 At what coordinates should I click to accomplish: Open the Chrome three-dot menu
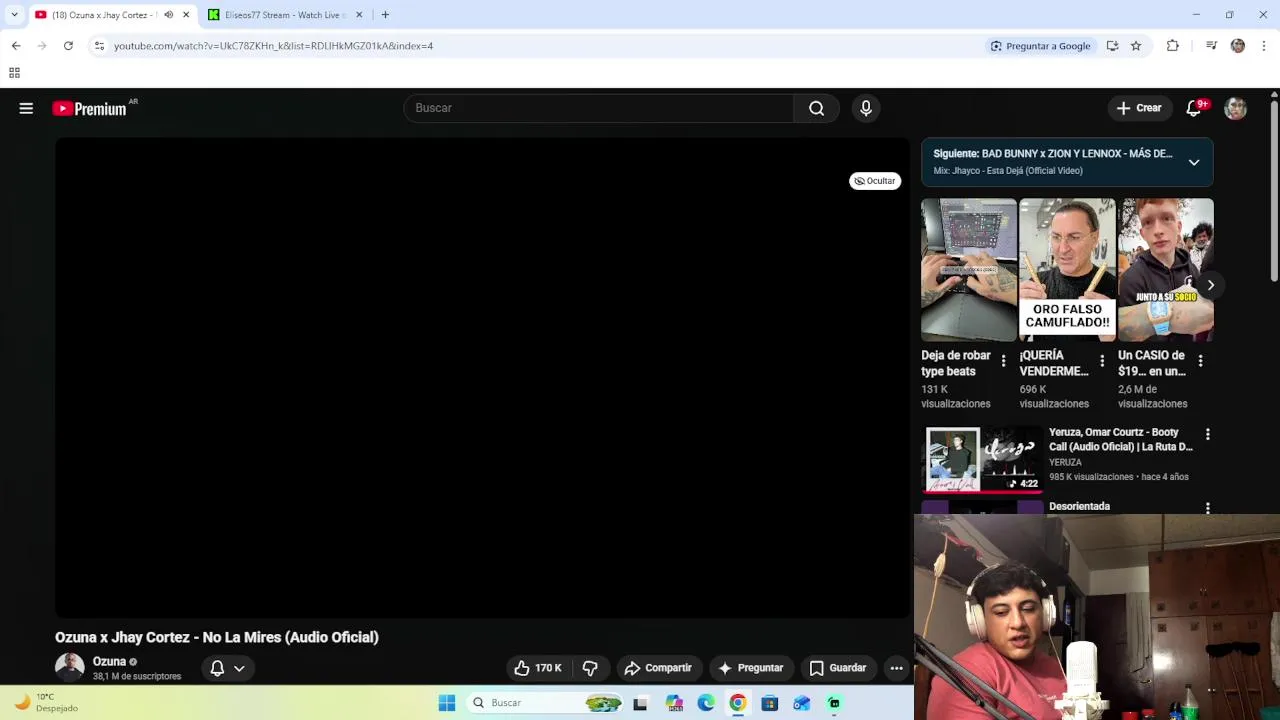point(1264,46)
